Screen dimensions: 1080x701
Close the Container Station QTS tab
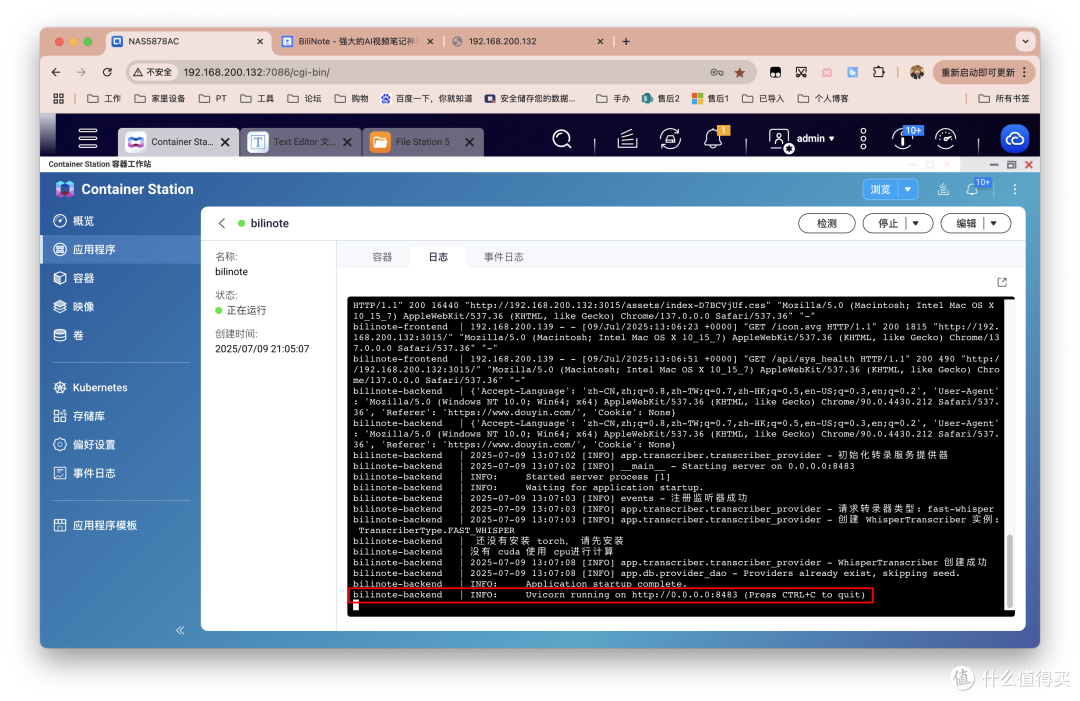pyautogui.click(x=225, y=142)
